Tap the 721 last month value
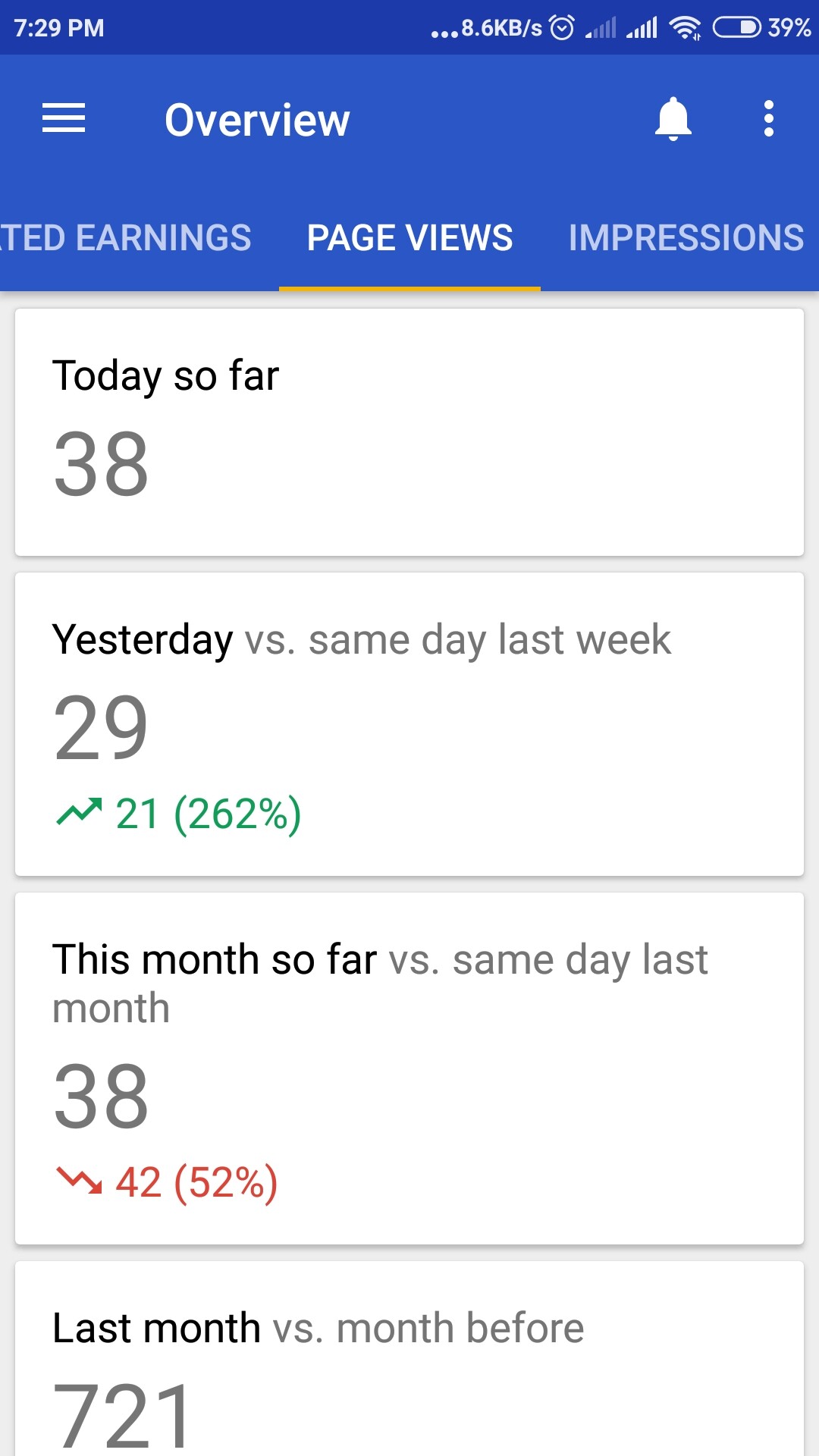Viewport: 819px width, 1456px height. click(123, 1415)
